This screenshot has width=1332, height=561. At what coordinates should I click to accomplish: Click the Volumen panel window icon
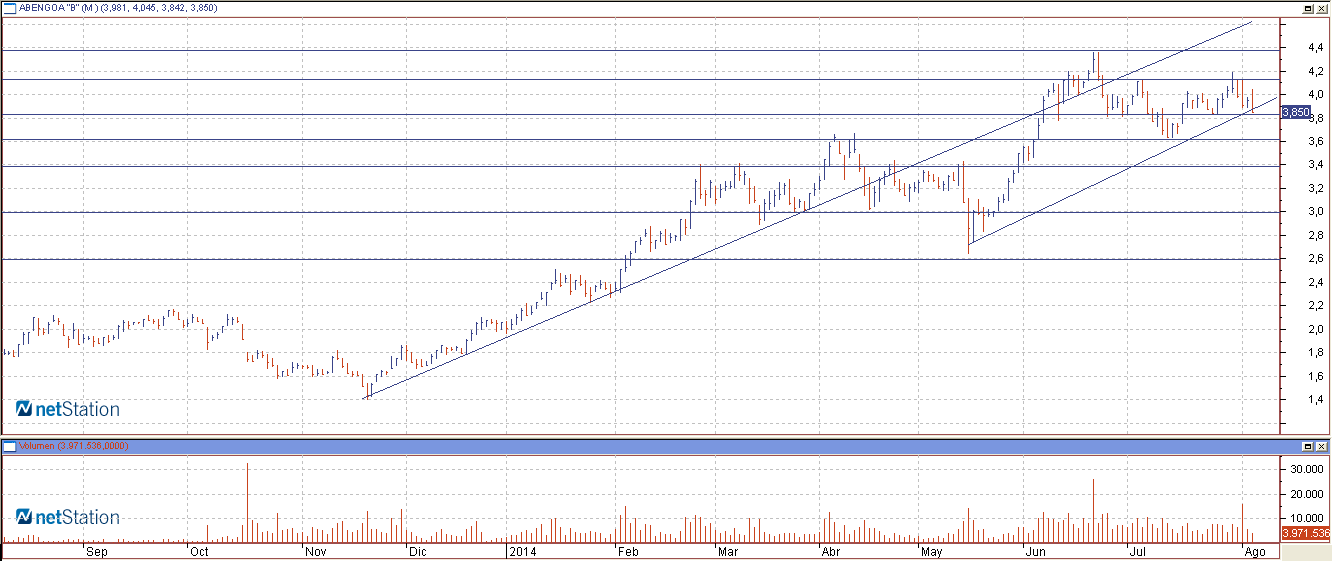pyautogui.click(x=9, y=445)
